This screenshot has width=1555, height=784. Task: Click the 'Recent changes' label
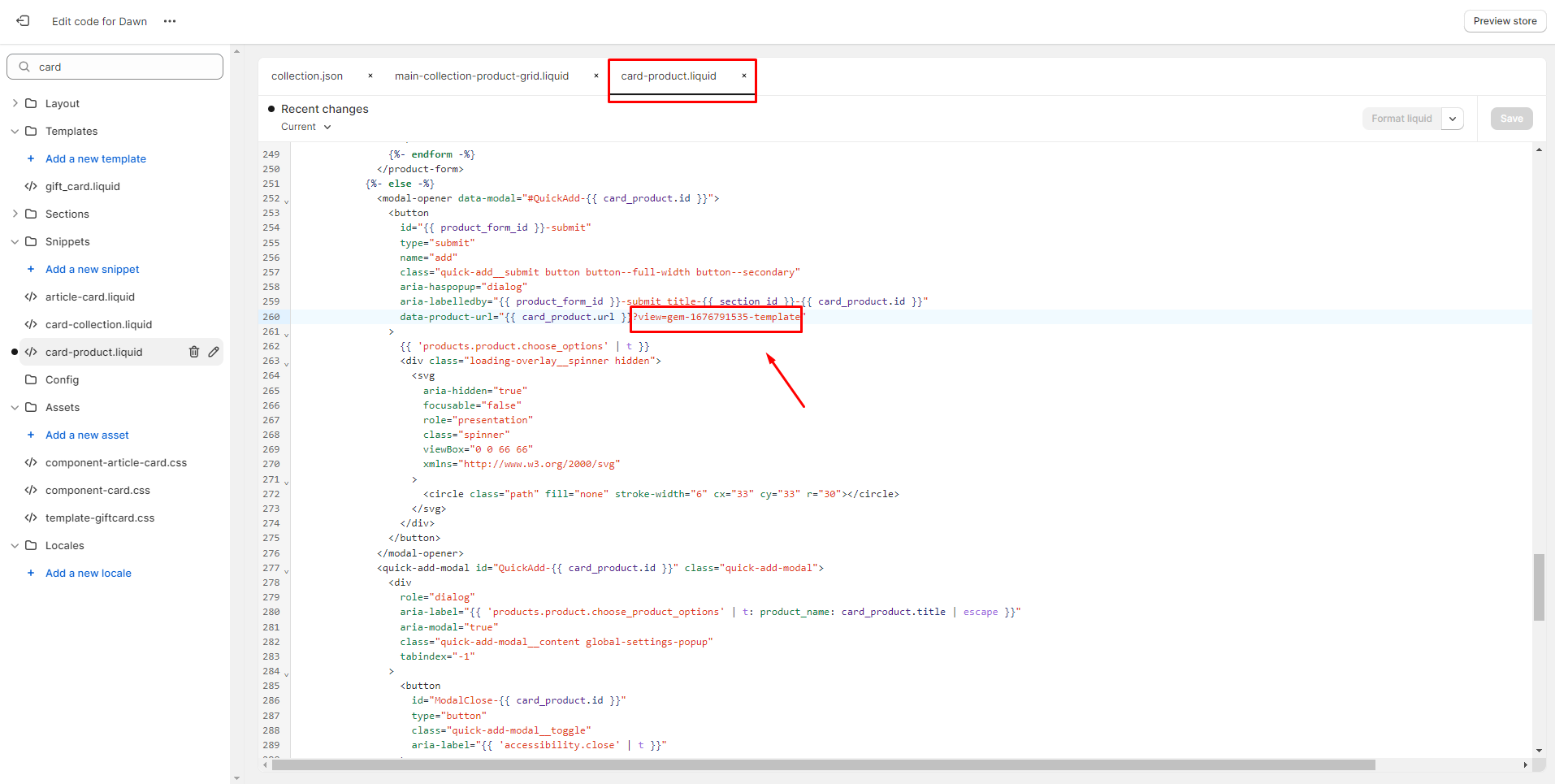point(324,109)
